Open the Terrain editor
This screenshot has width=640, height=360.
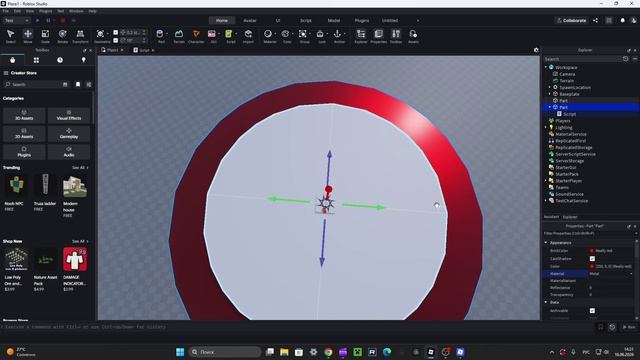point(179,36)
